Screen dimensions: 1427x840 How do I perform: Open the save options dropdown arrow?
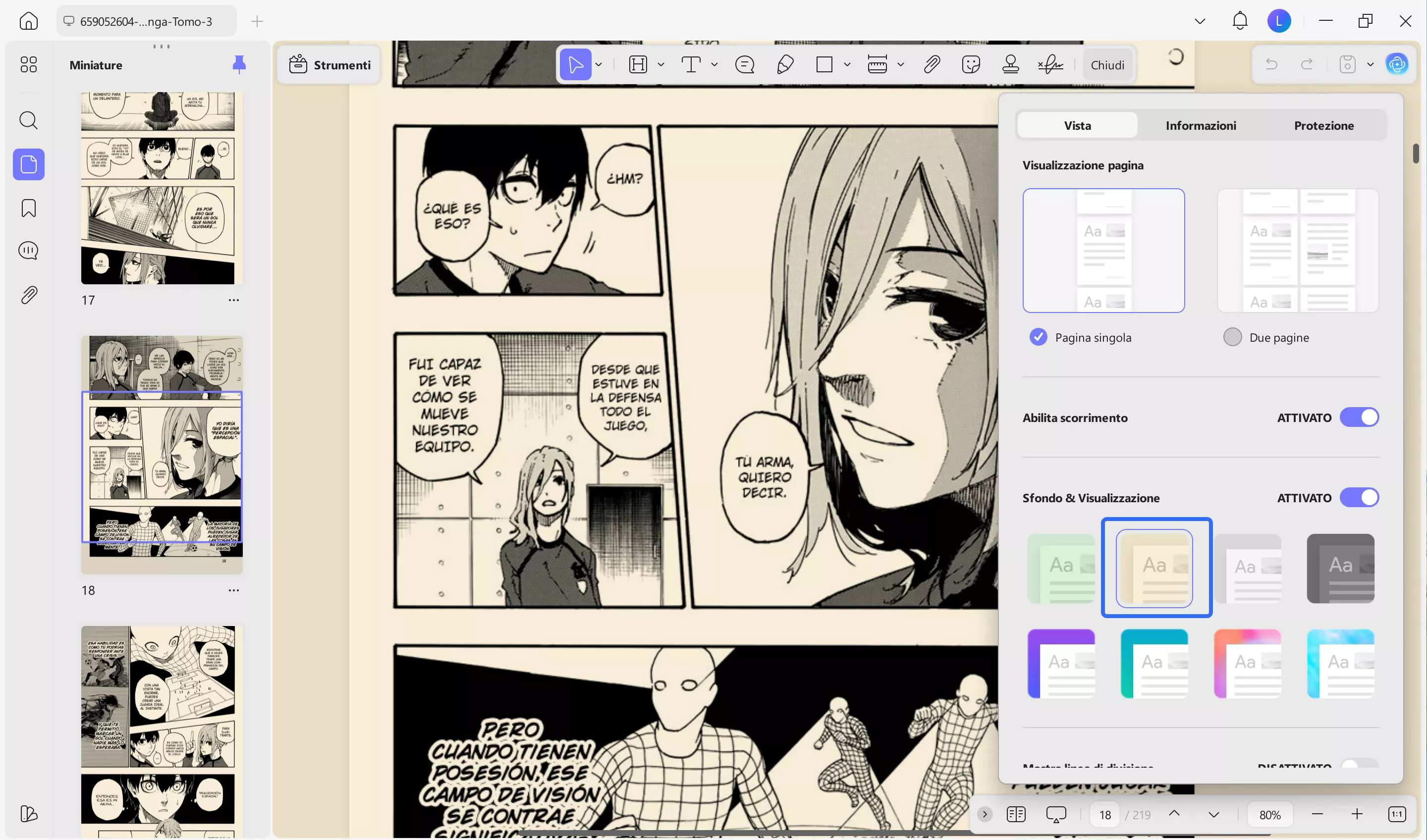coord(1371,64)
